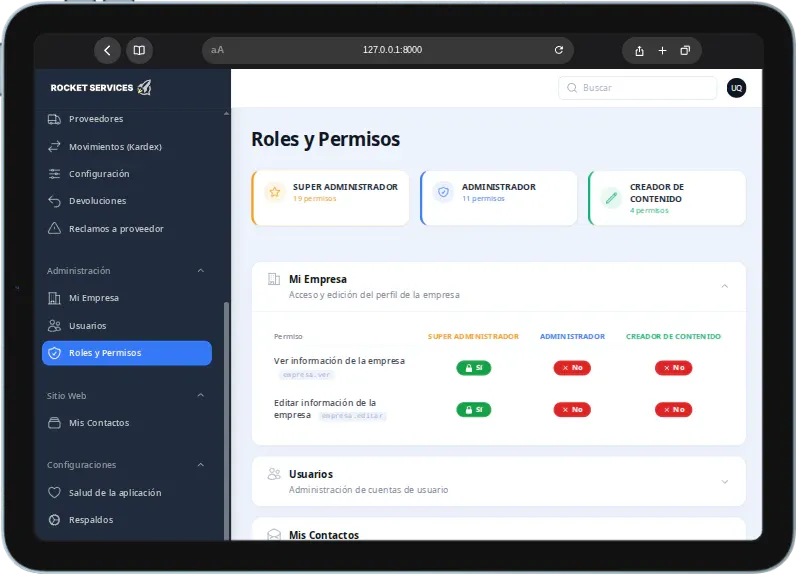Open the UQ user avatar
The width and height of the screenshot is (796, 574).
736,88
